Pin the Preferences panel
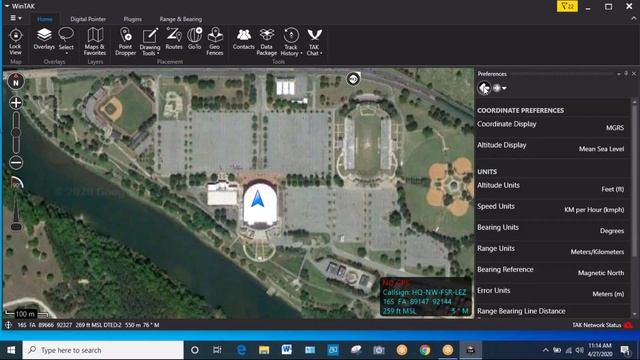 click(626, 73)
